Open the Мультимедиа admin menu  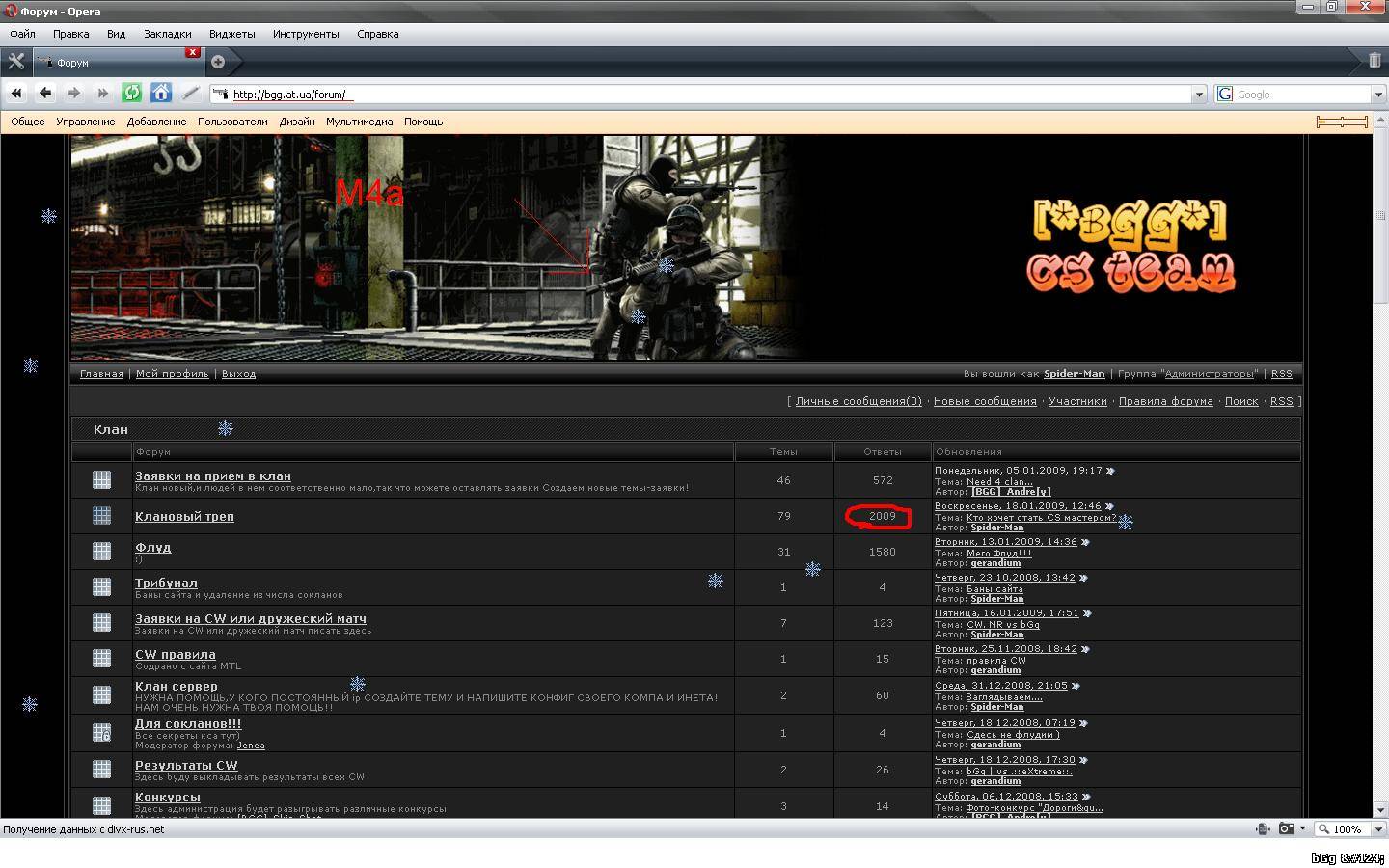tap(359, 122)
